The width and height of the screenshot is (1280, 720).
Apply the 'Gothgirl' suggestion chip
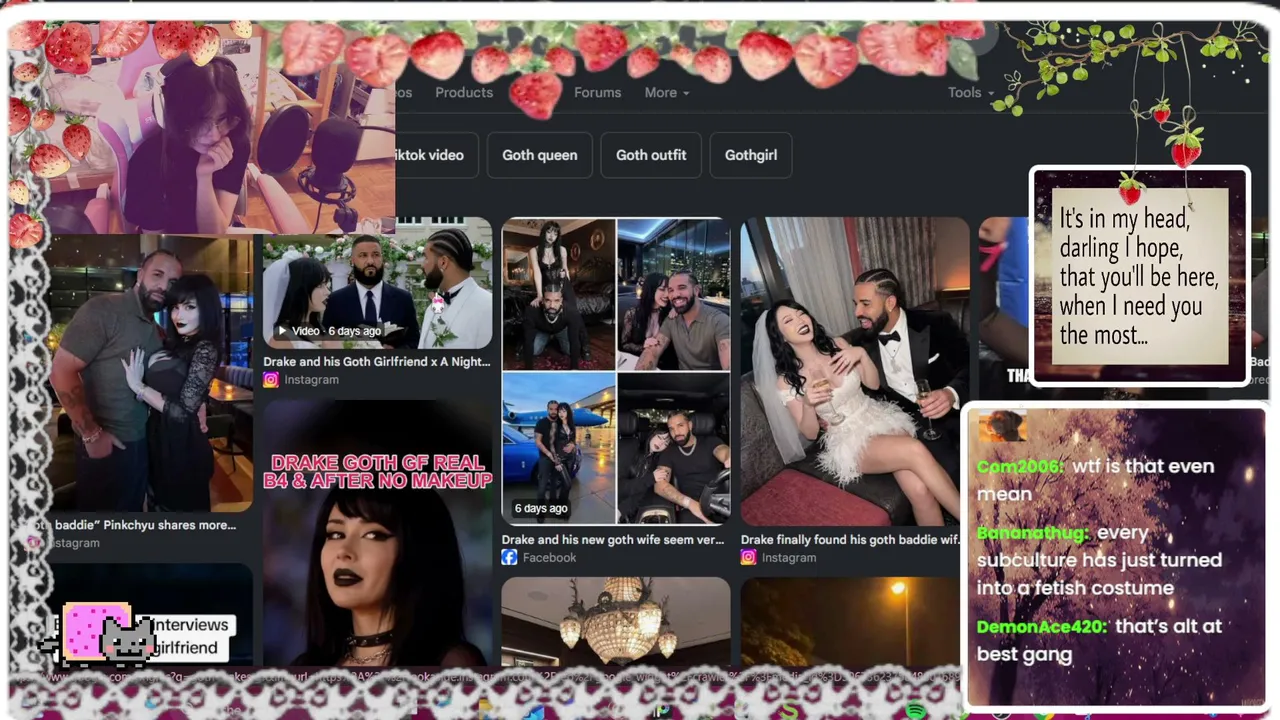pos(751,155)
